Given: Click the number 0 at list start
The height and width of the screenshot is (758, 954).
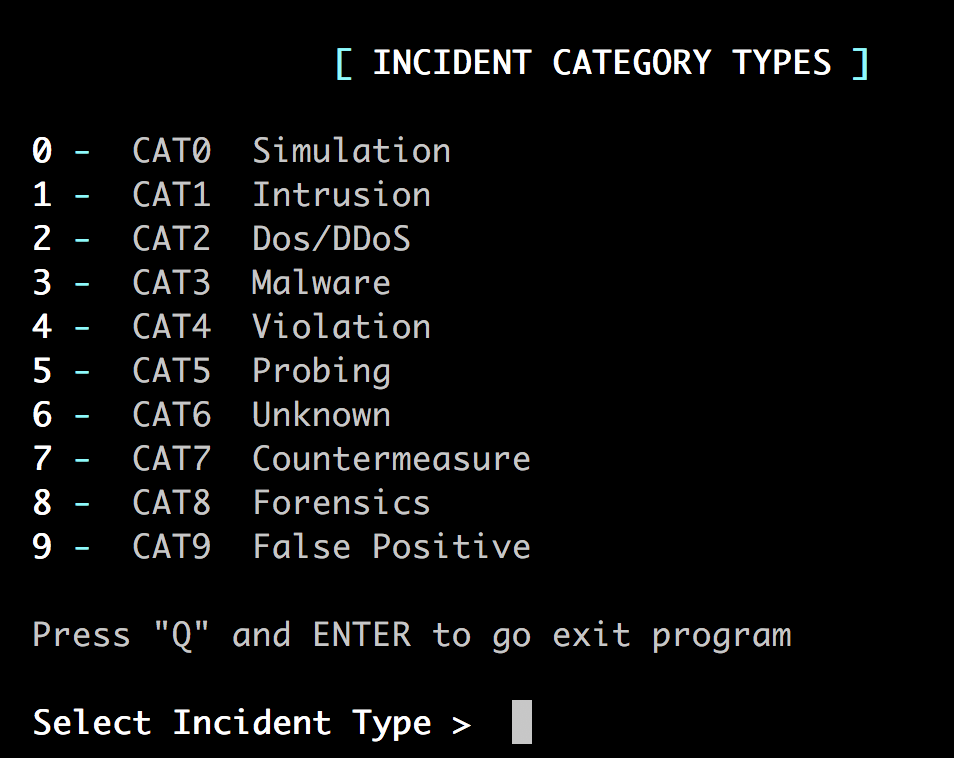Looking at the screenshot, I should point(42,150).
